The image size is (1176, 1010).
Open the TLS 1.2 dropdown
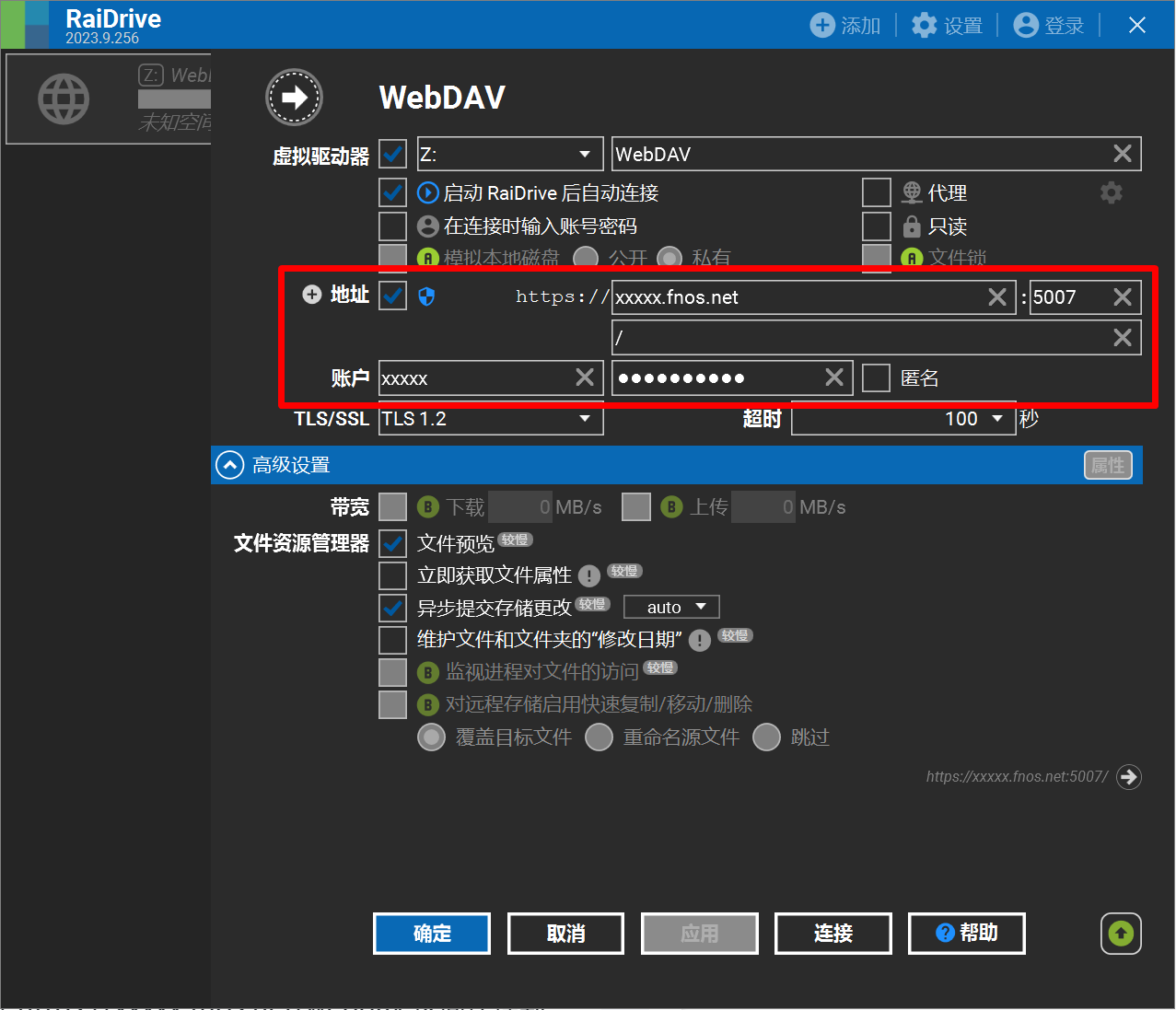pyautogui.click(x=491, y=419)
